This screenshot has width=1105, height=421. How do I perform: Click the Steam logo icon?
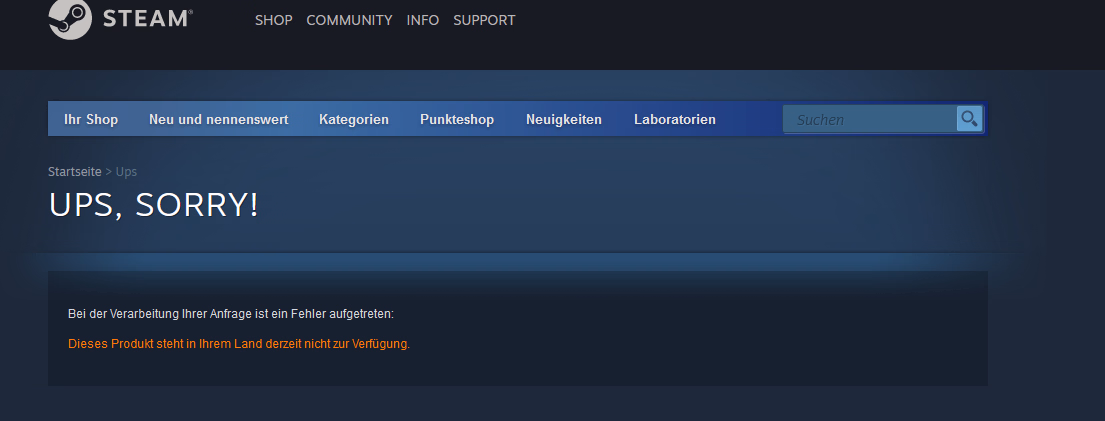[70, 19]
